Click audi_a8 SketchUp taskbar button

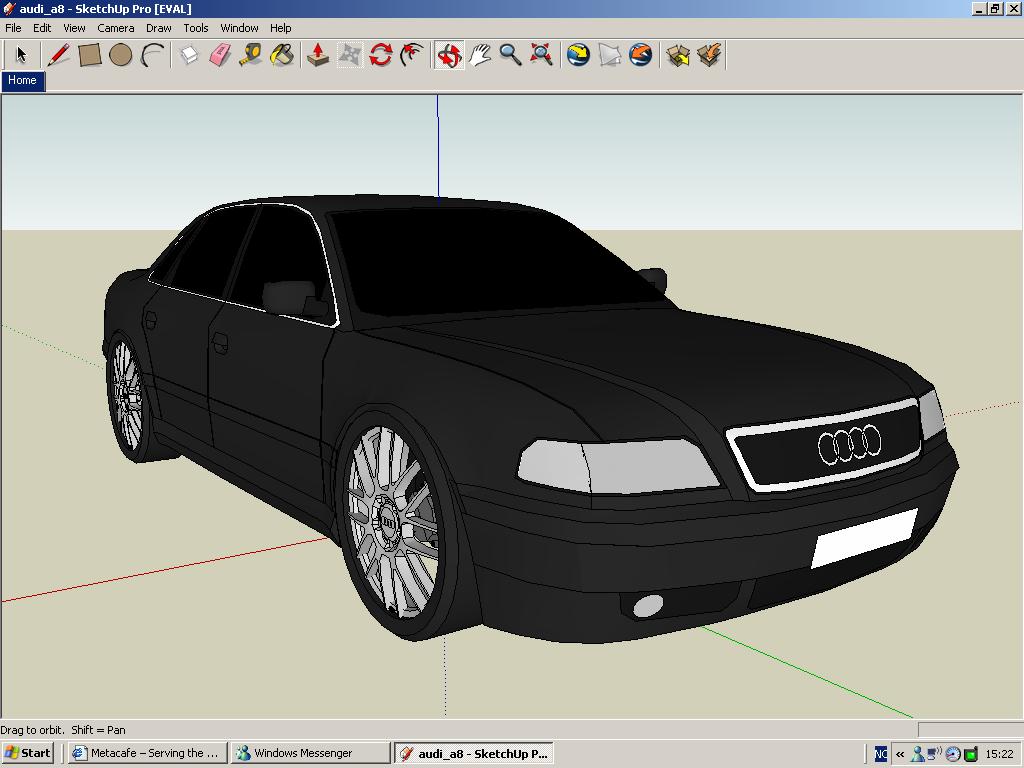(x=475, y=753)
